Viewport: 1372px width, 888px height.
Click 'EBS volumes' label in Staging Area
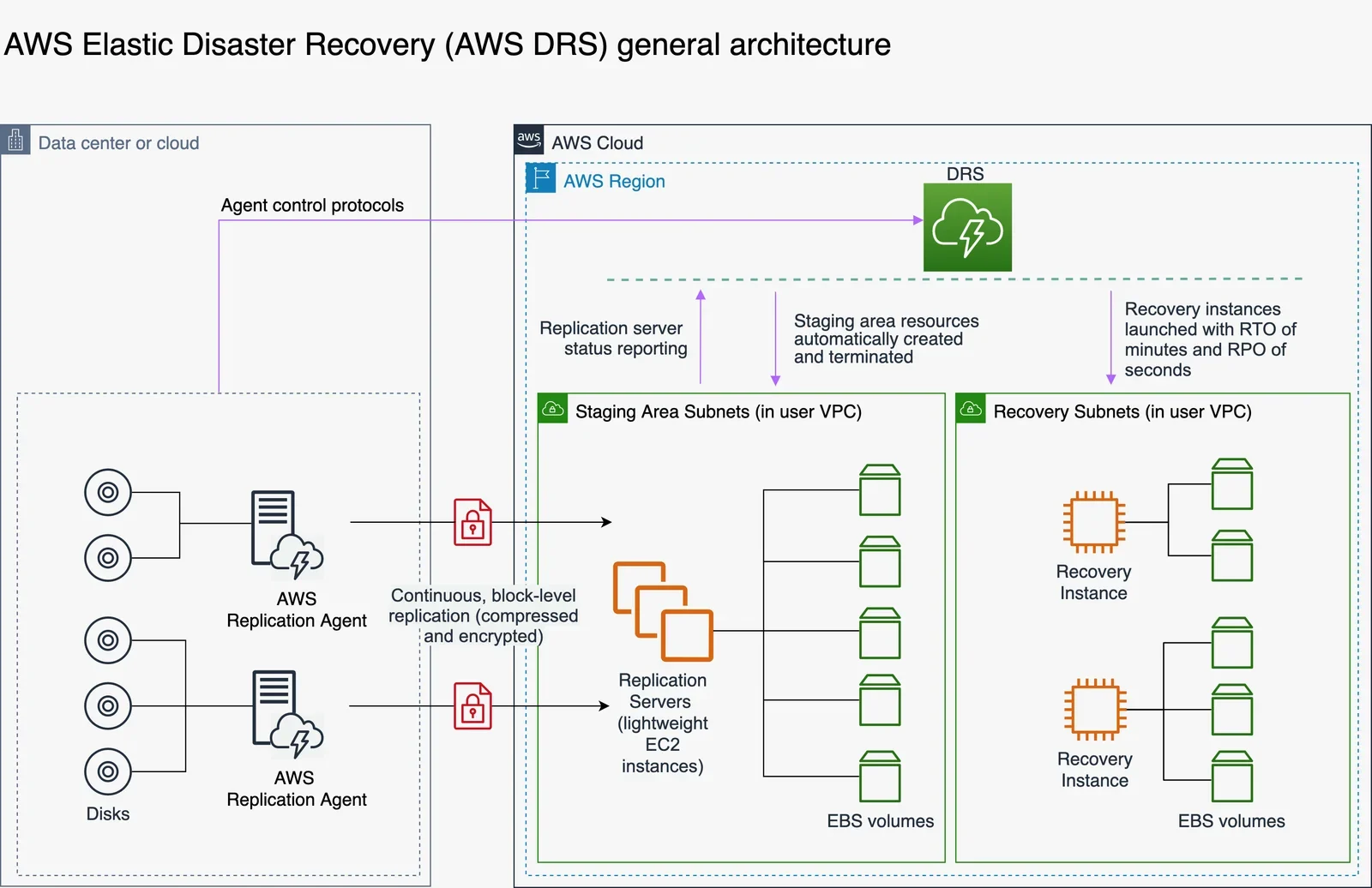point(881,821)
